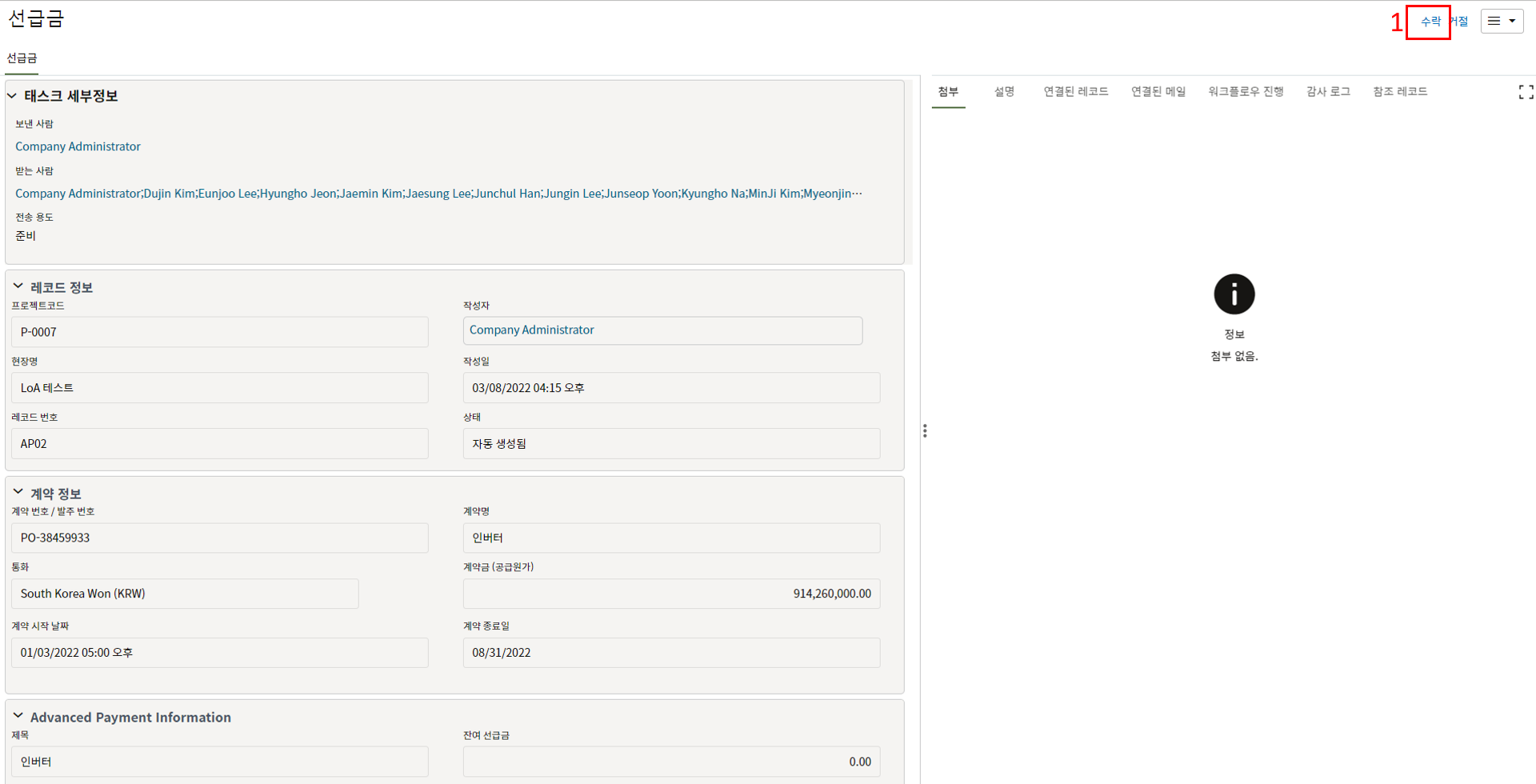
Task: Select the 참조 레코드 tab
Action: (1400, 92)
